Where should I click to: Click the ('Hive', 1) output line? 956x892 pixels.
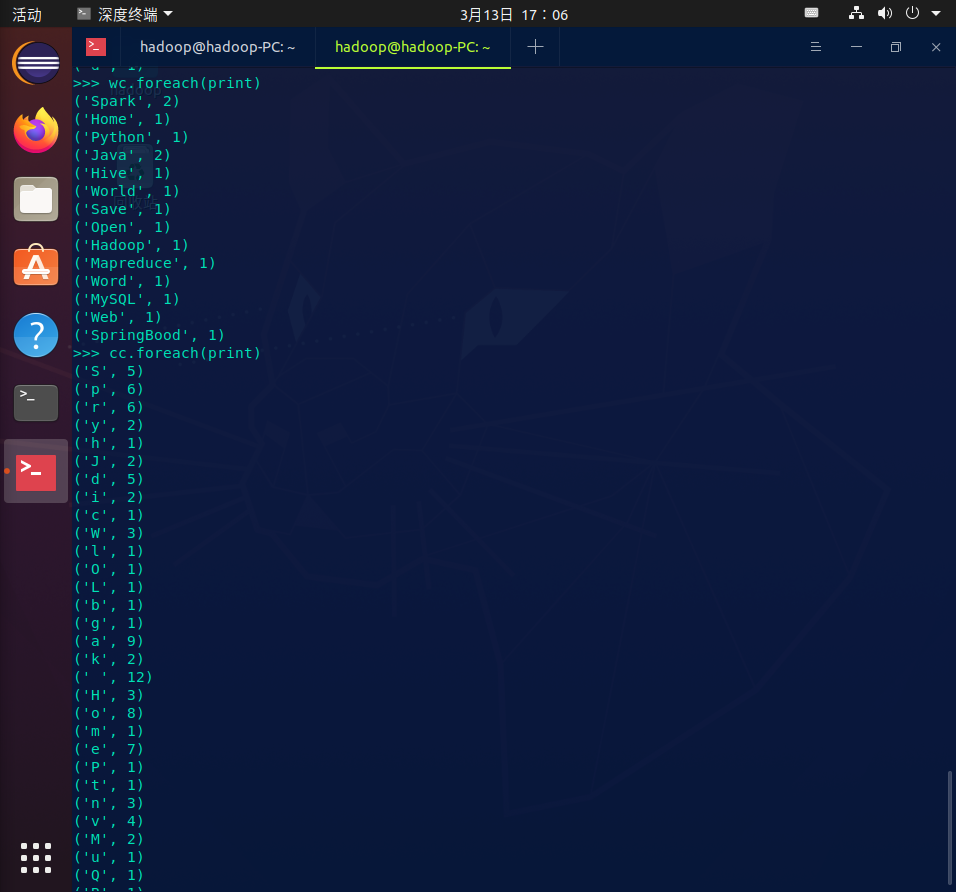coord(122,173)
